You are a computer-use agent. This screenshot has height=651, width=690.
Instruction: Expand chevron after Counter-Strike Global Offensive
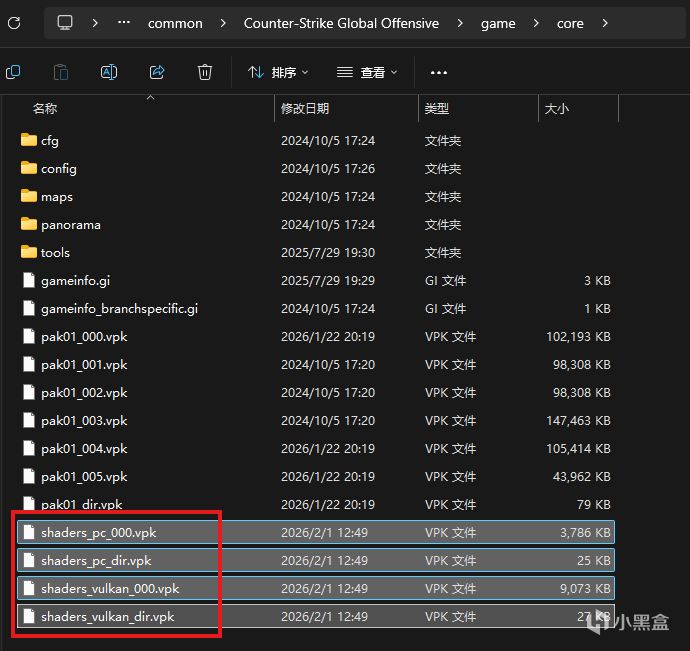460,23
